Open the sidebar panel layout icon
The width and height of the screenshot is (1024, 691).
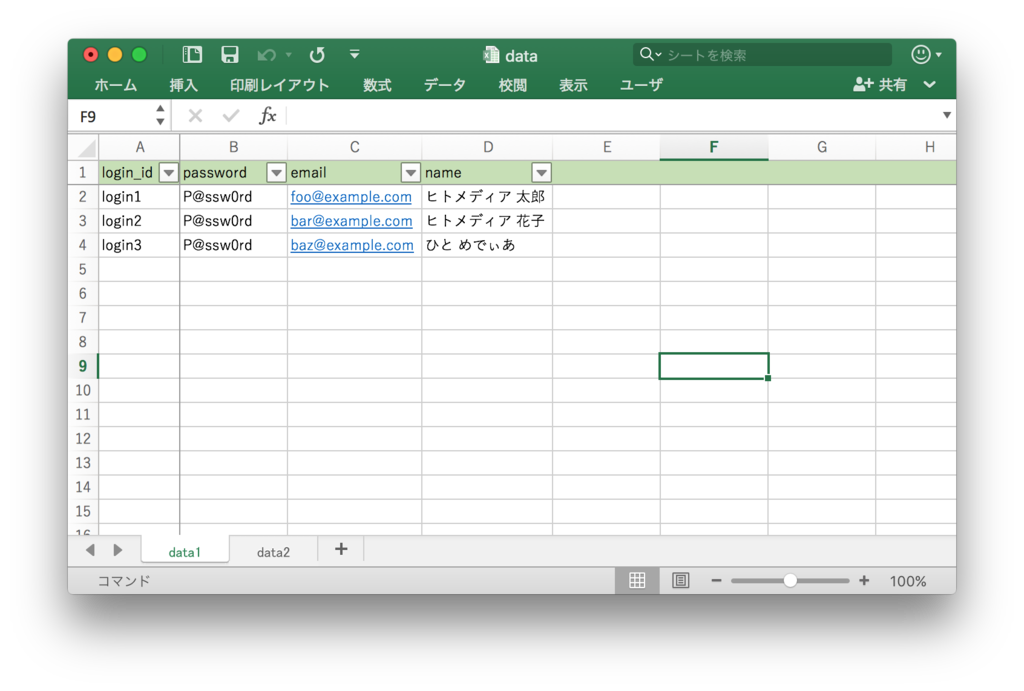tap(192, 55)
